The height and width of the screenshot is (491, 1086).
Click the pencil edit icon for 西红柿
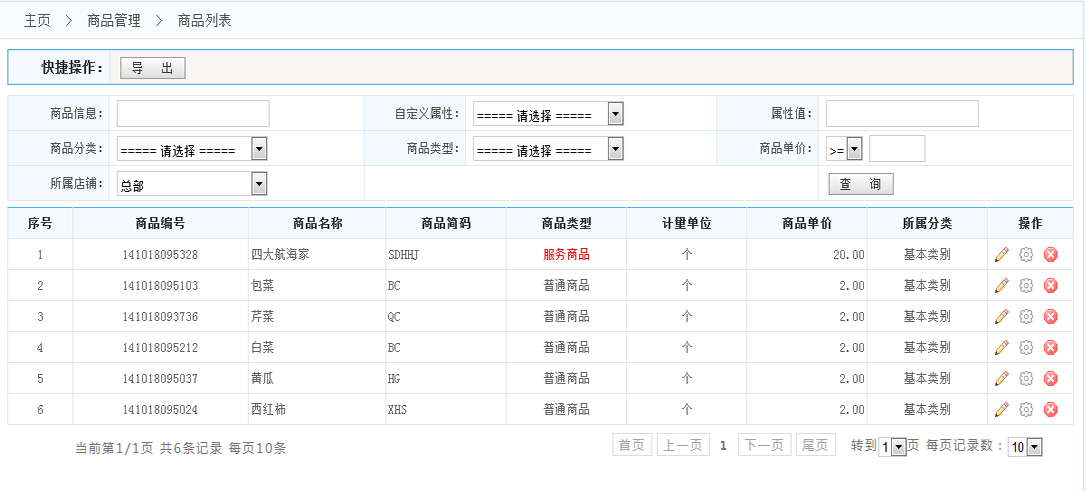click(x=1001, y=410)
